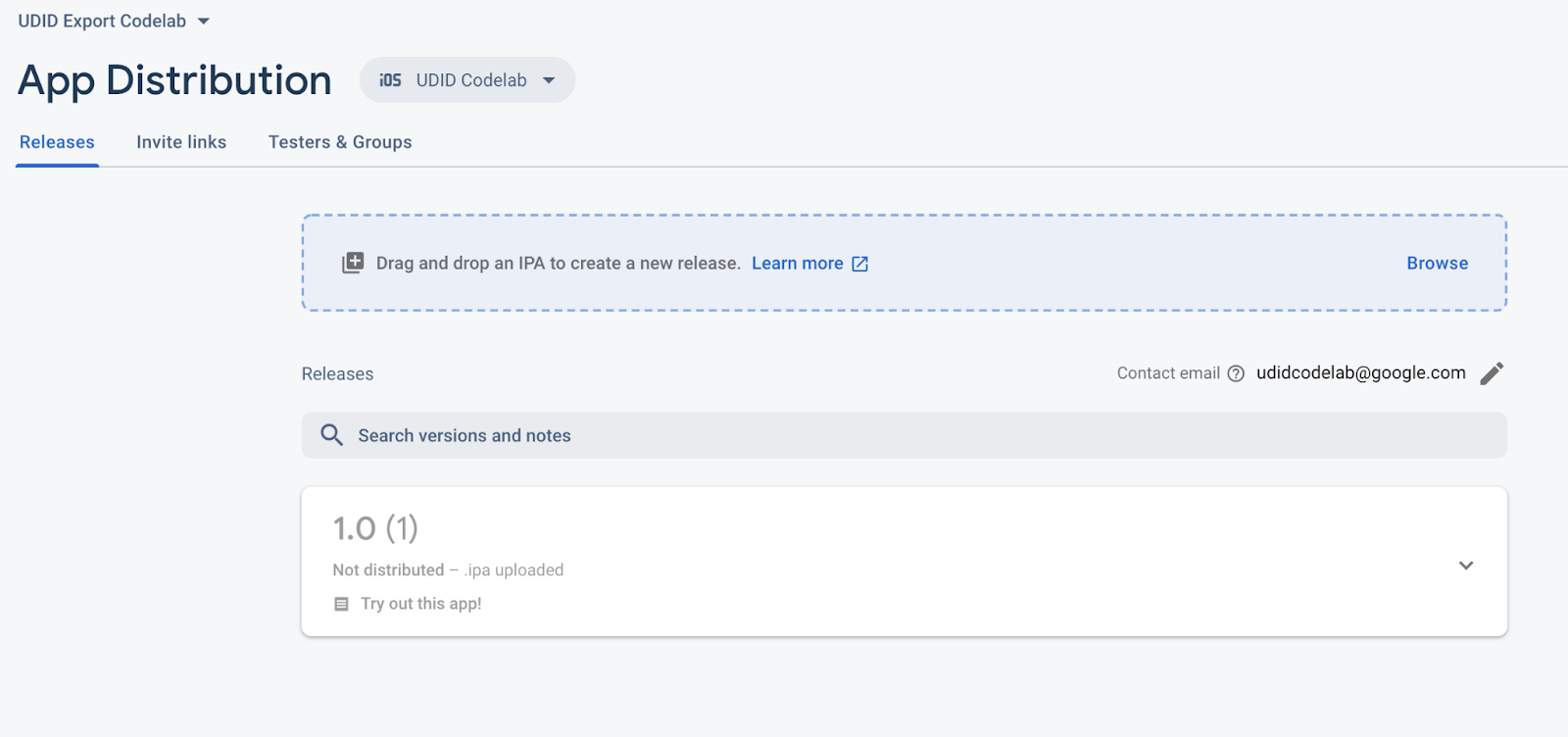
Task: Click the help icon next to Contact email
Action: [1236, 373]
